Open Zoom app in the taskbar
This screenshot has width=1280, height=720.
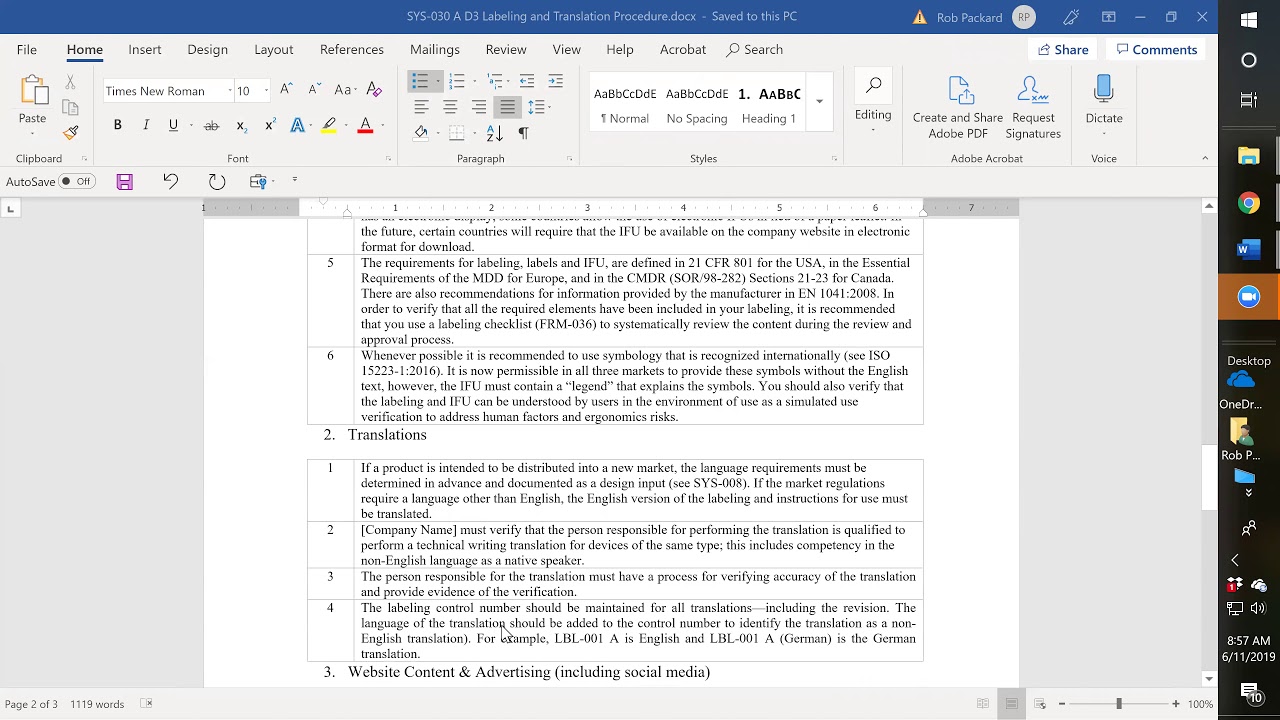coord(1249,297)
